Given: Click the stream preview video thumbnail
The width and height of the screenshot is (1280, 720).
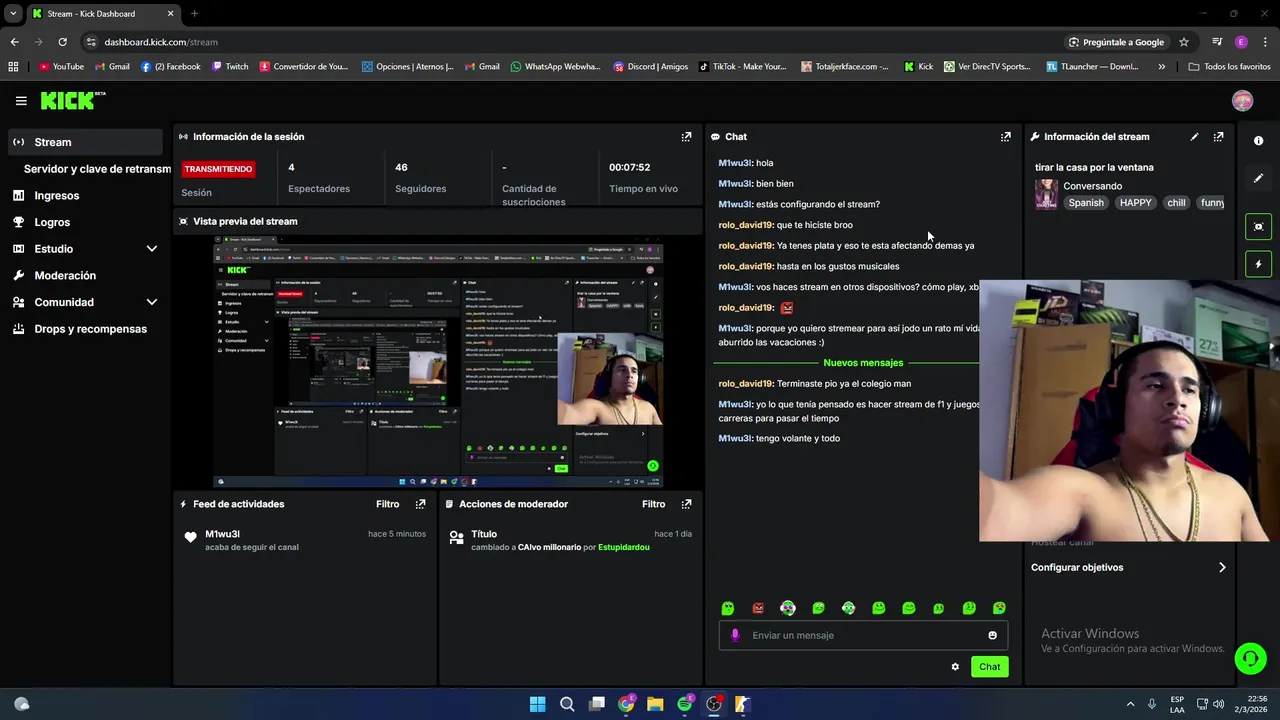Looking at the screenshot, I should [438, 361].
